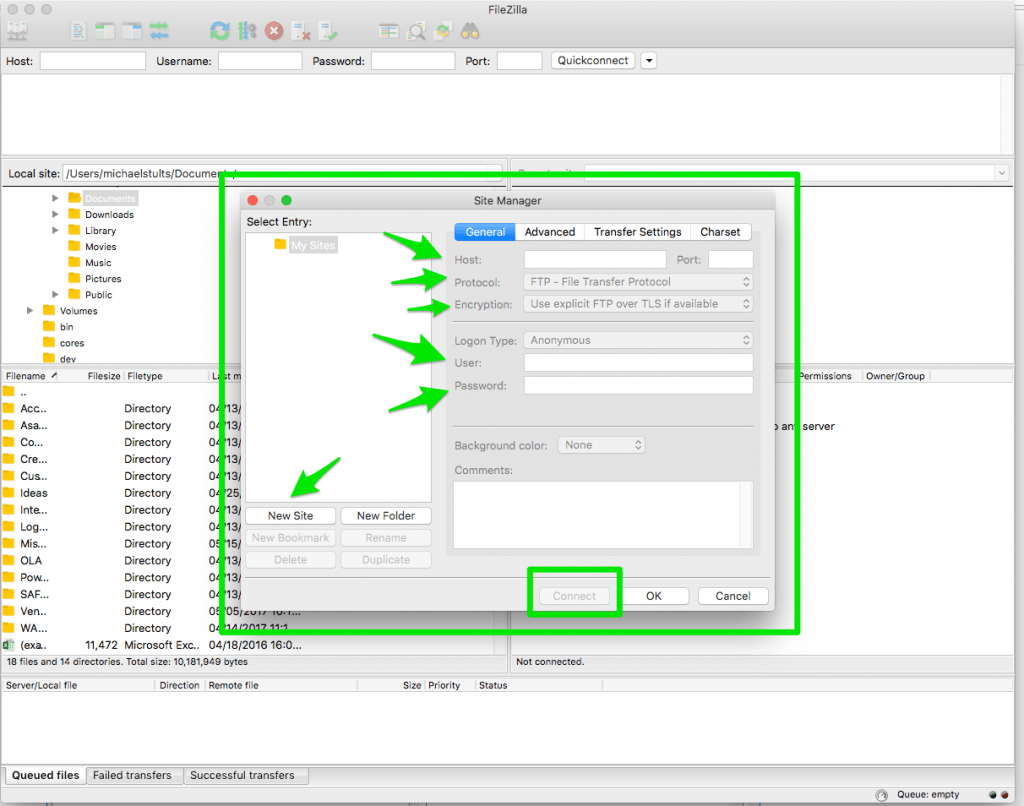Switch to the Failed transfers tab
Image resolution: width=1024 pixels, height=806 pixels.
tap(133, 775)
